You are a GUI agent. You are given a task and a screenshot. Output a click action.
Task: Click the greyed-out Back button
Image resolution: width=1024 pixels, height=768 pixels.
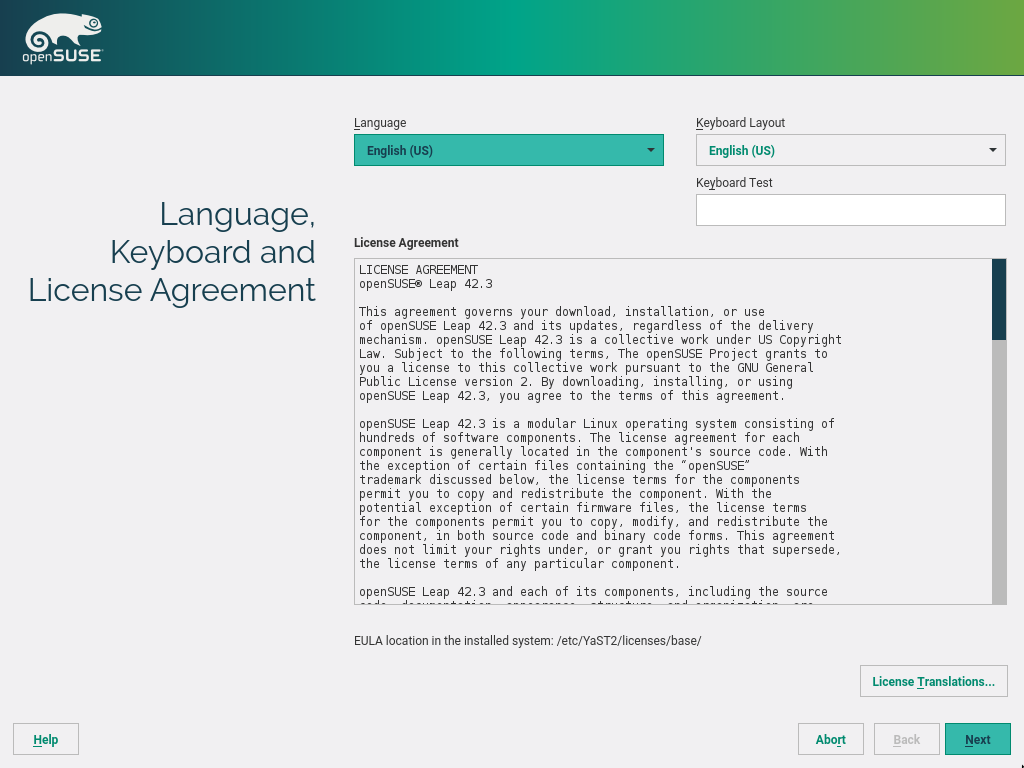(x=906, y=739)
